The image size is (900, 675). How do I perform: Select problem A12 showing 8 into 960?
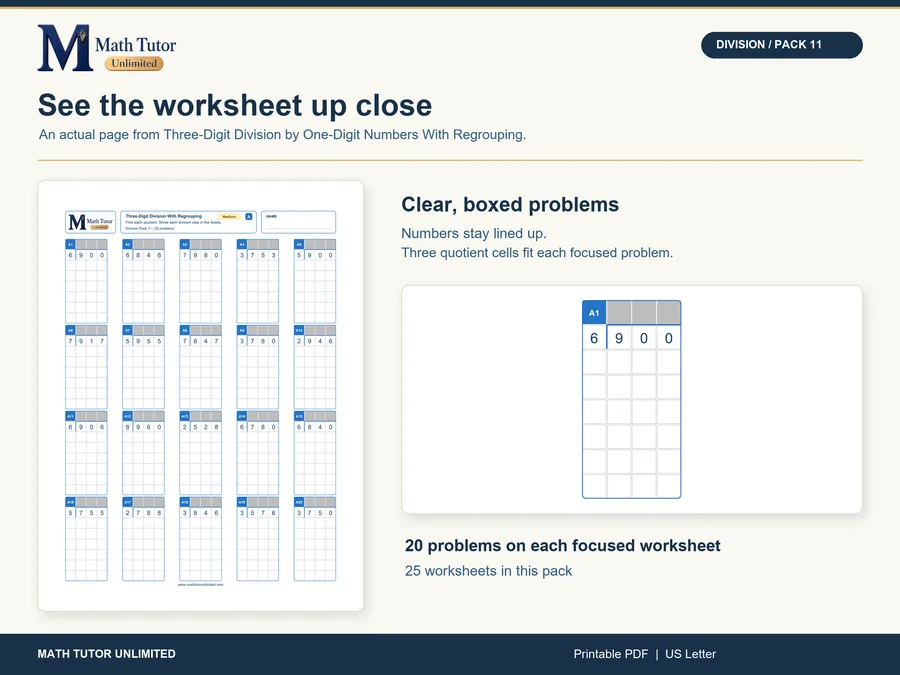point(143,453)
